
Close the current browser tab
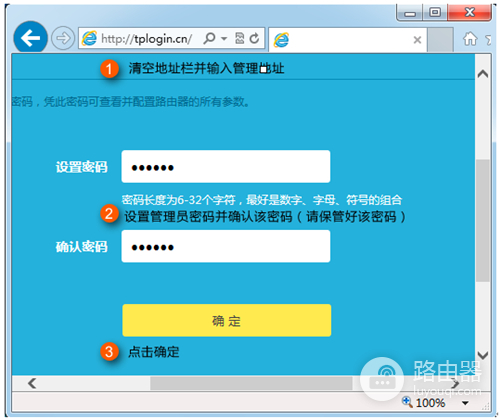[417, 40]
